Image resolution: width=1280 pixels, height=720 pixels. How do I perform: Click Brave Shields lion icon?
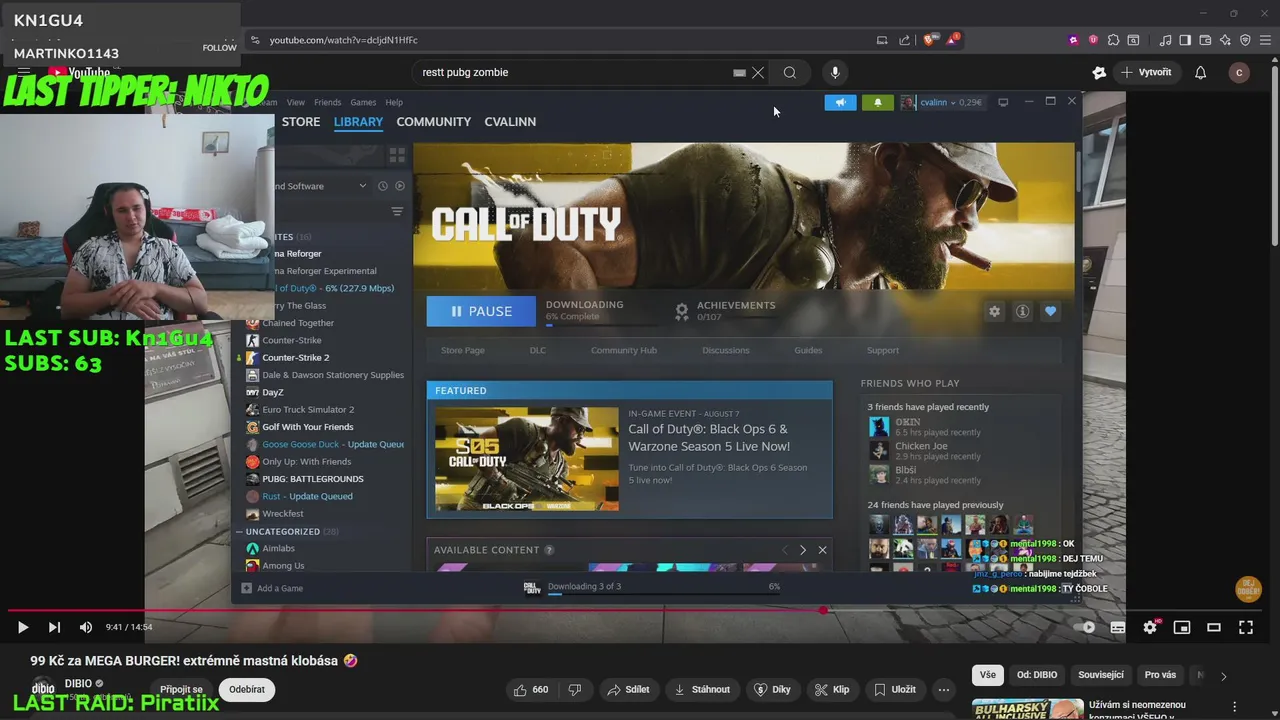(929, 40)
